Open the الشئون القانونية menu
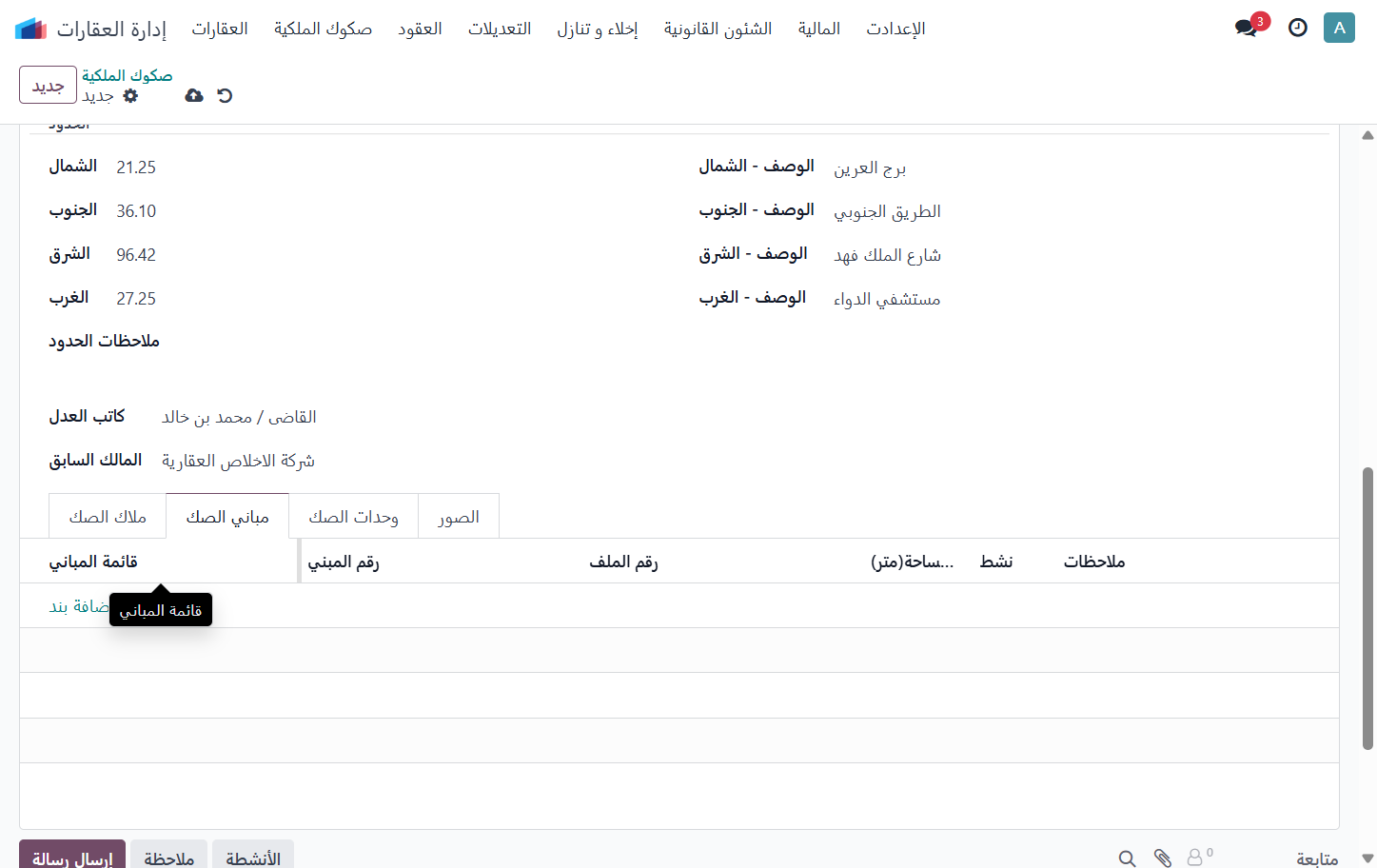Viewport: 1377px width, 868px height. coord(718,29)
